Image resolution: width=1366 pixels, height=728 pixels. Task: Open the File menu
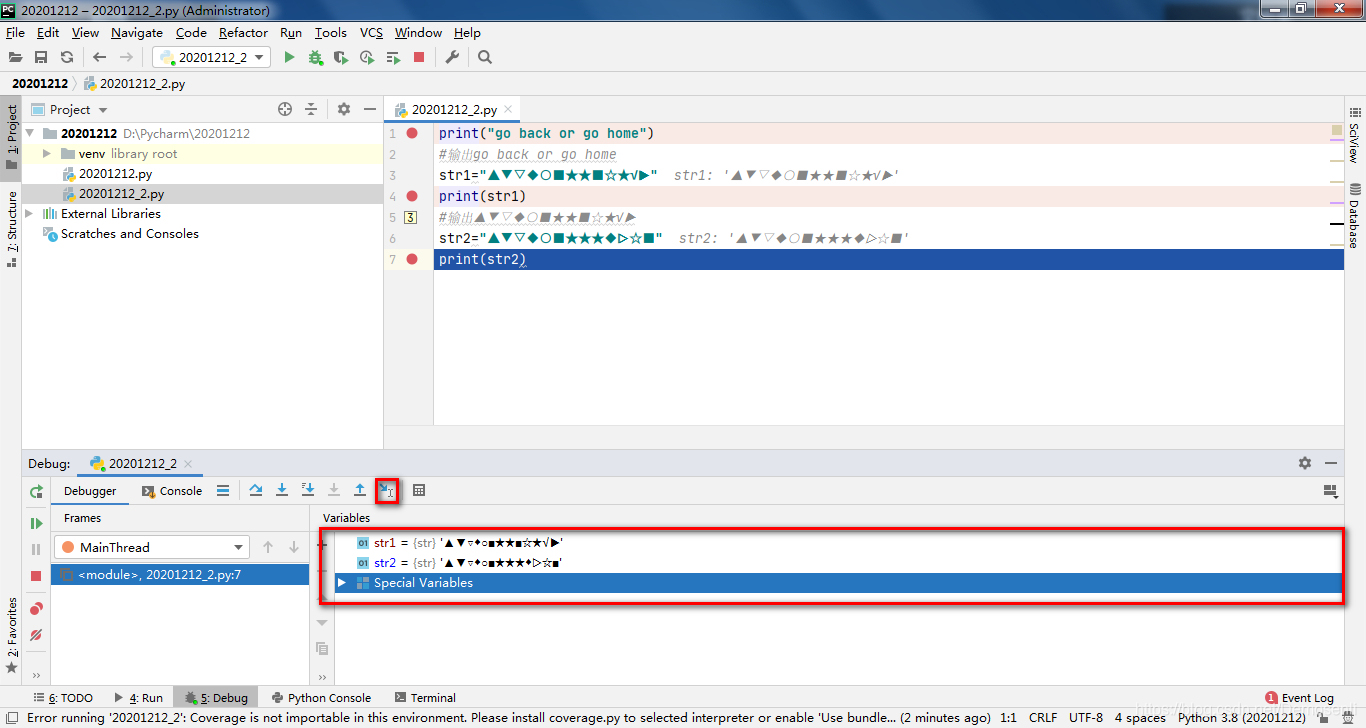click(15, 32)
